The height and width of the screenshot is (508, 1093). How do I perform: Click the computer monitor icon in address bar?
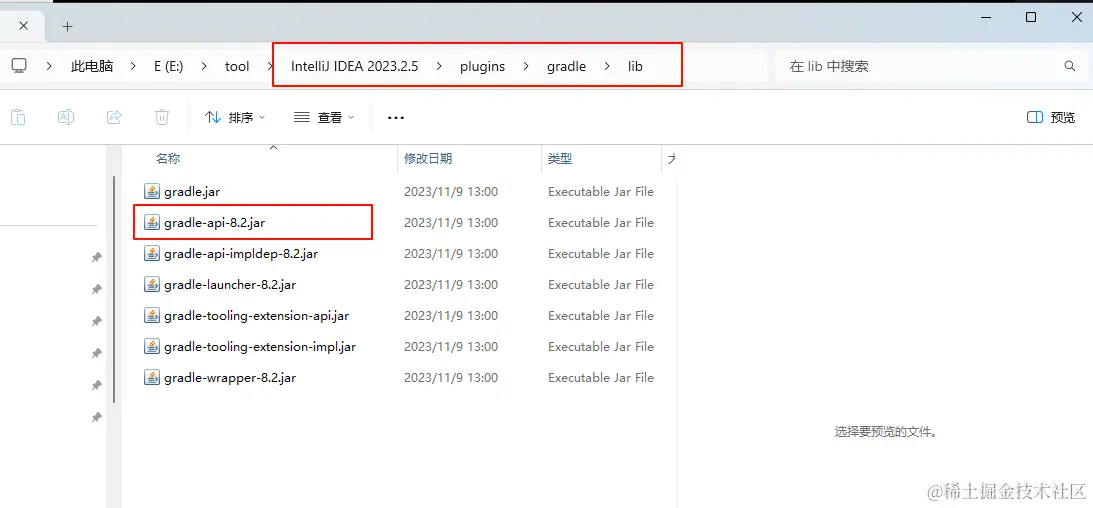(19, 66)
